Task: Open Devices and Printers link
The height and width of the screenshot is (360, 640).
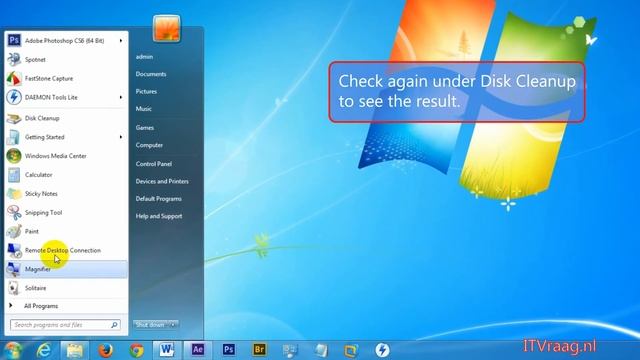Action: [162, 181]
